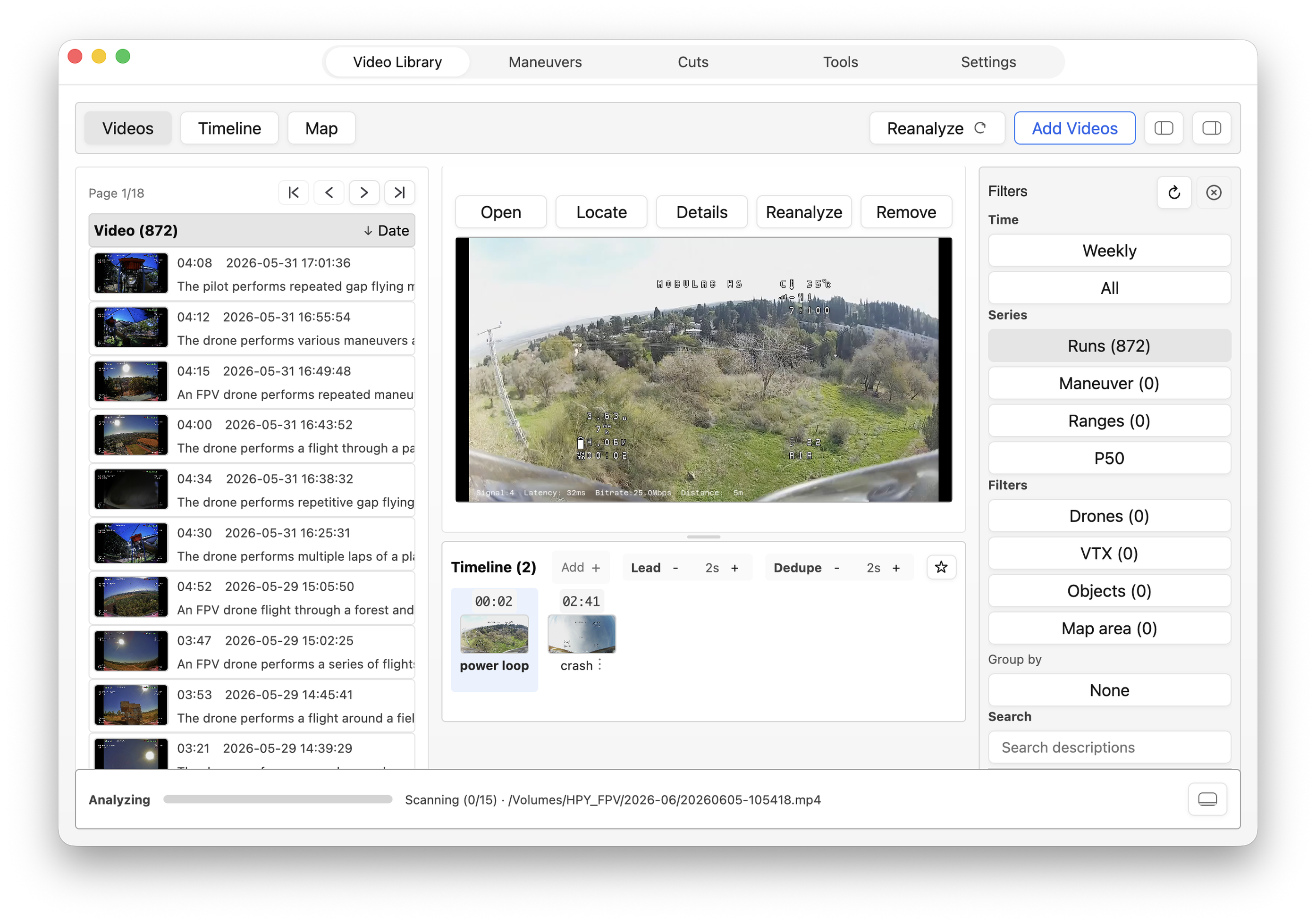Open Objects (0) filter
Viewport: 1316px width, 923px height.
(x=1109, y=591)
